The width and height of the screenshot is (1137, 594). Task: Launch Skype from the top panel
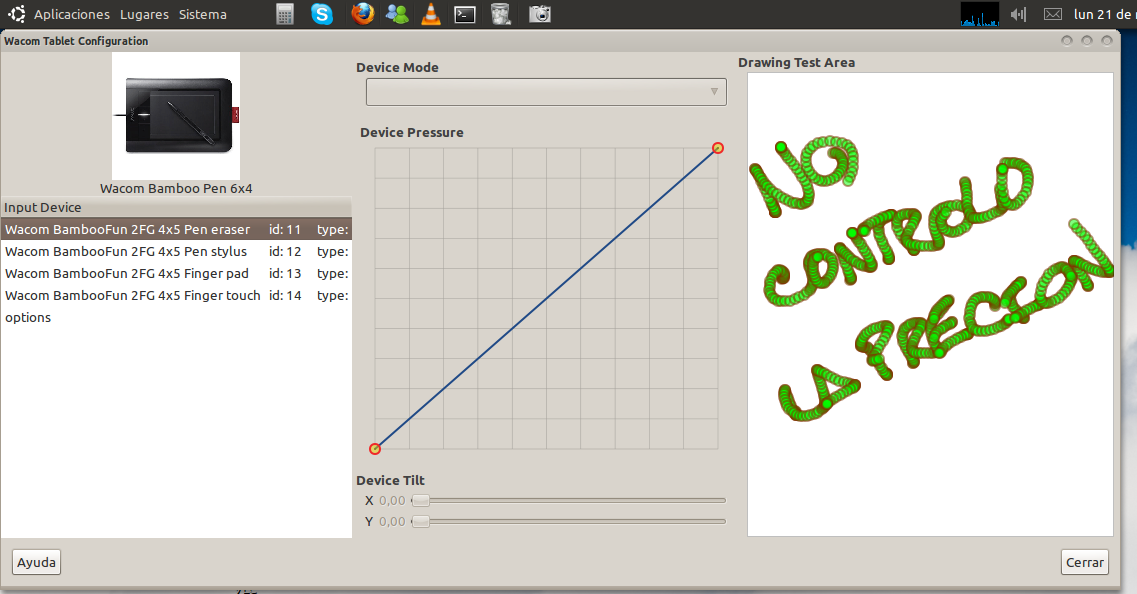click(322, 14)
